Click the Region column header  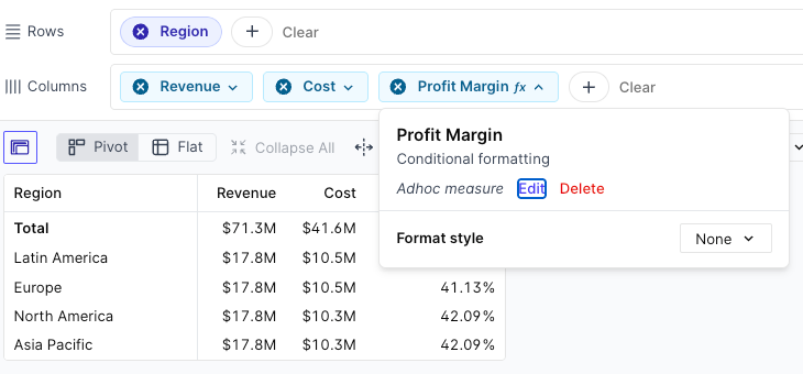[37, 193]
